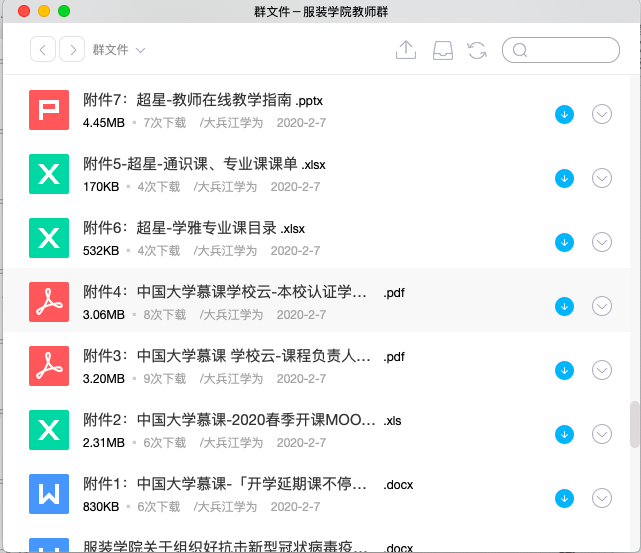Screen dimensions: 641x553
Task: Expand the 群文件 folder dropdown
Action: [119, 50]
